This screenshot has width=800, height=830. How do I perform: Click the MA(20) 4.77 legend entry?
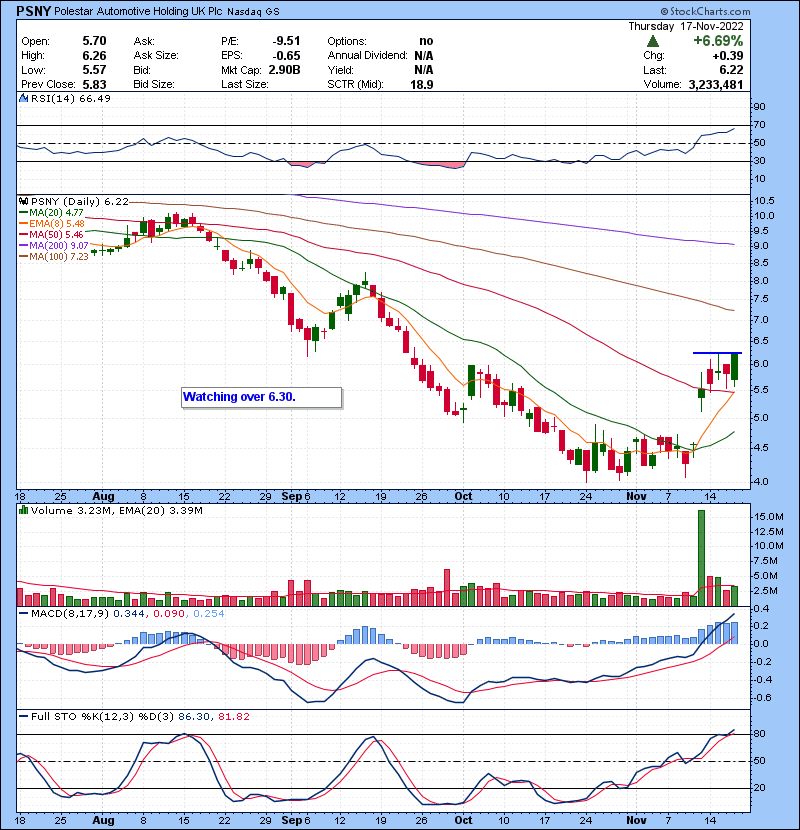[51, 213]
